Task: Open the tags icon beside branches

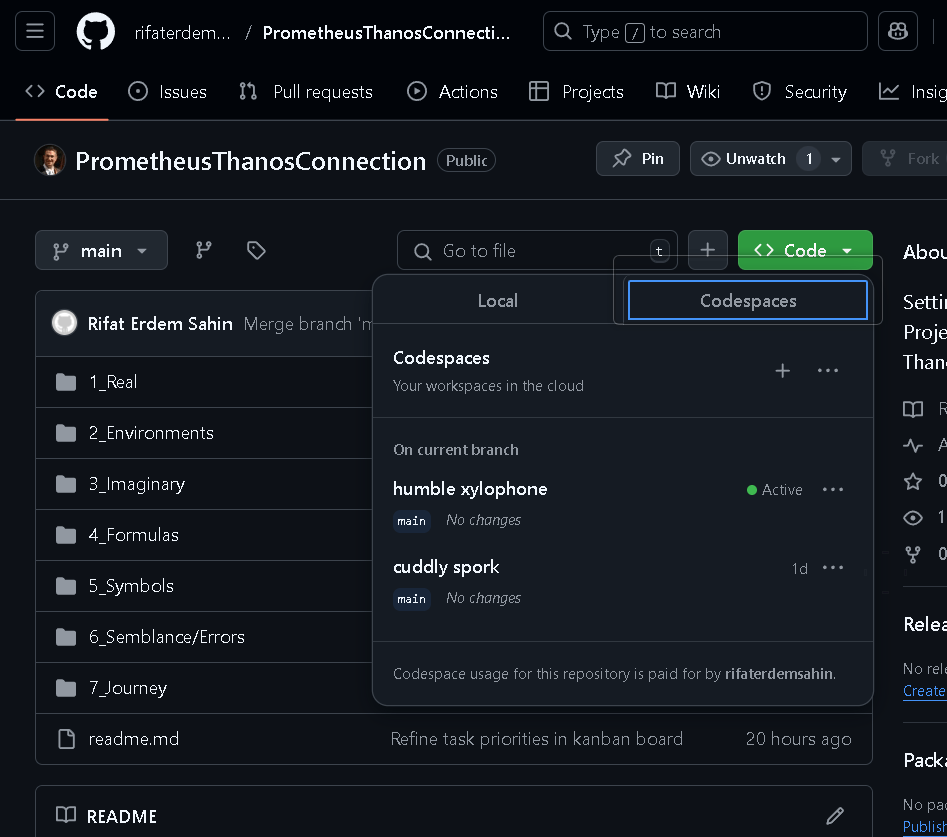Action: click(256, 250)
